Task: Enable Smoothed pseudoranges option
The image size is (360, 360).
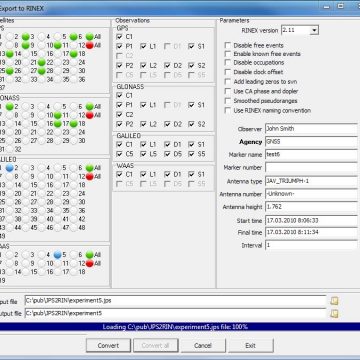Action: pos(228,101)
